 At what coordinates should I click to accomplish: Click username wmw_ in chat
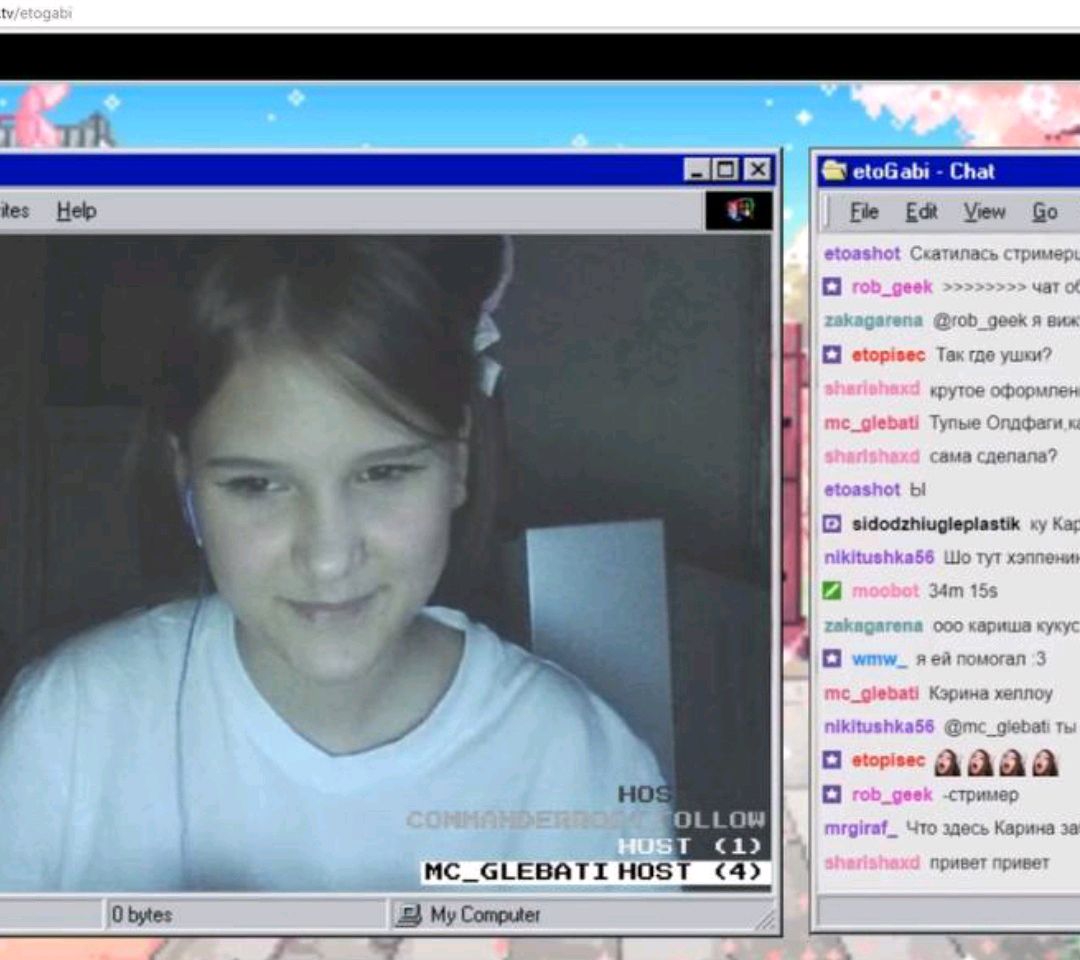(x=879, y=659)
